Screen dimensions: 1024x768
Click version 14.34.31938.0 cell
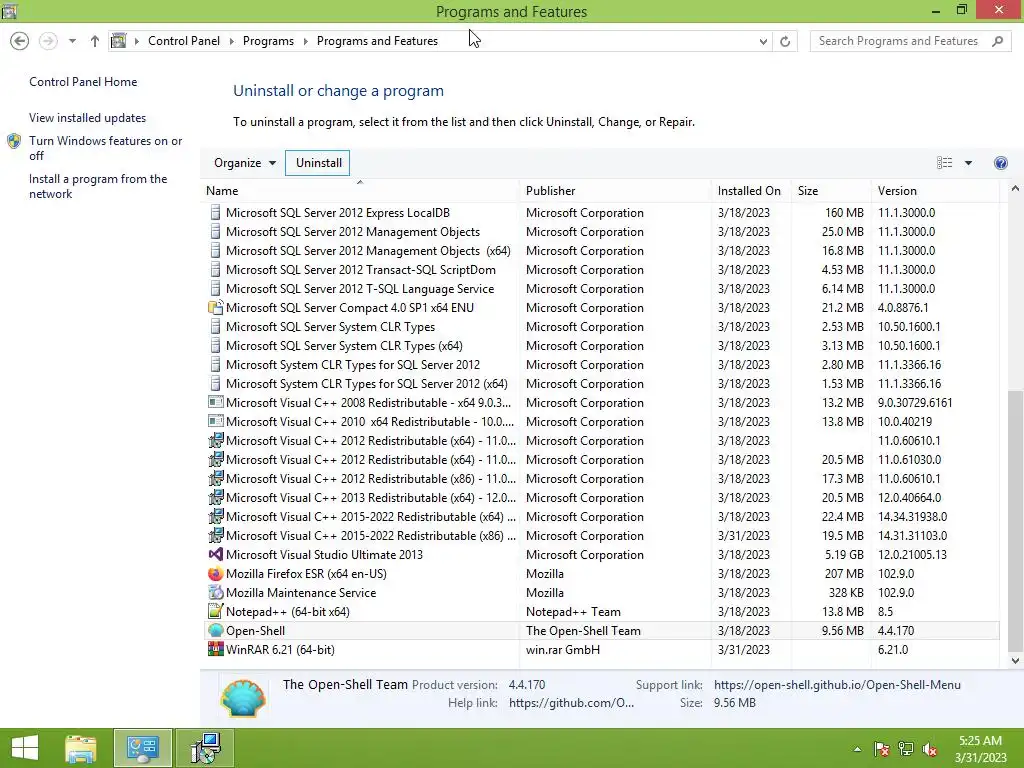point(912,517)
